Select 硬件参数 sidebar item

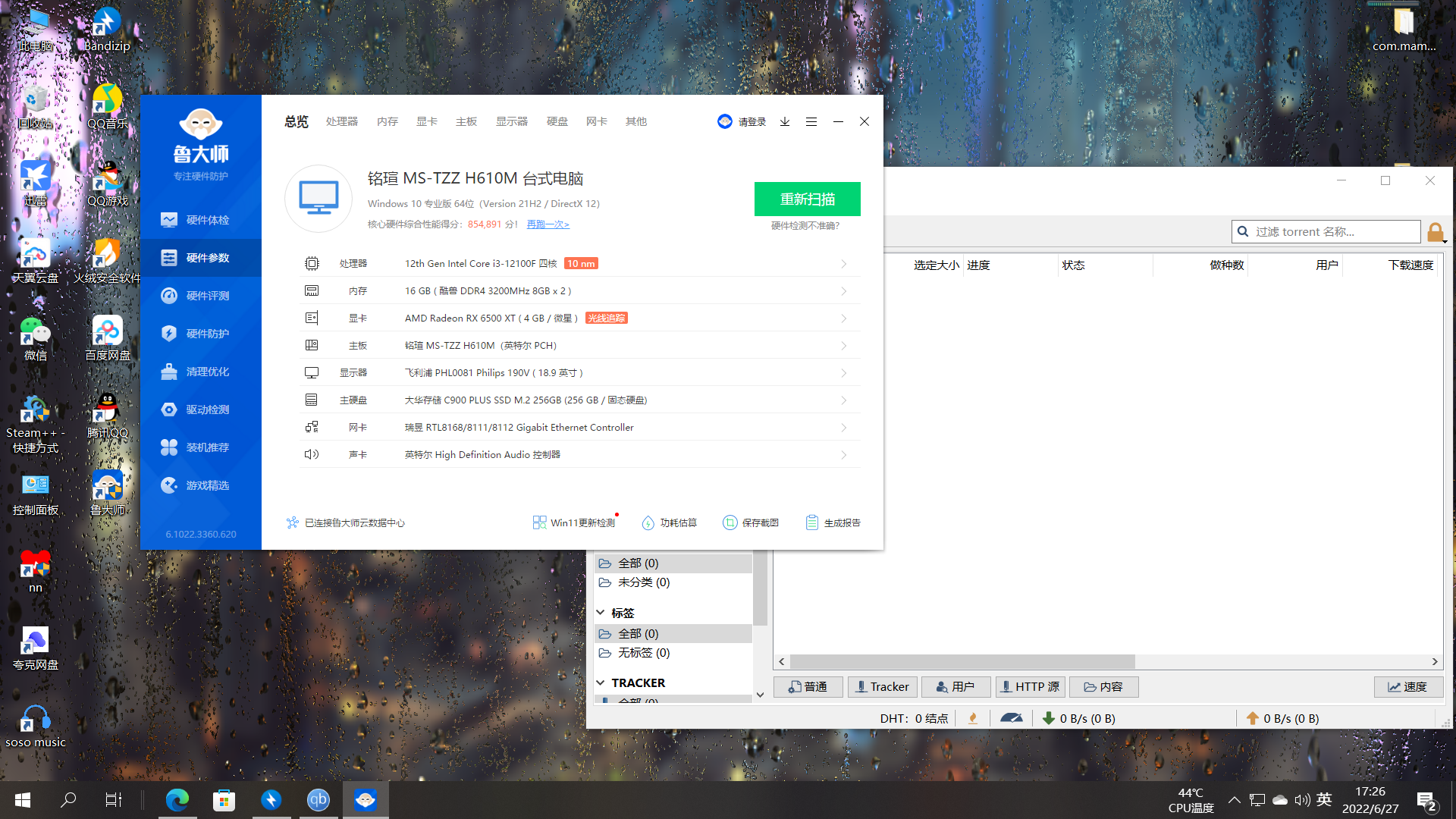(x=201, y=258)
